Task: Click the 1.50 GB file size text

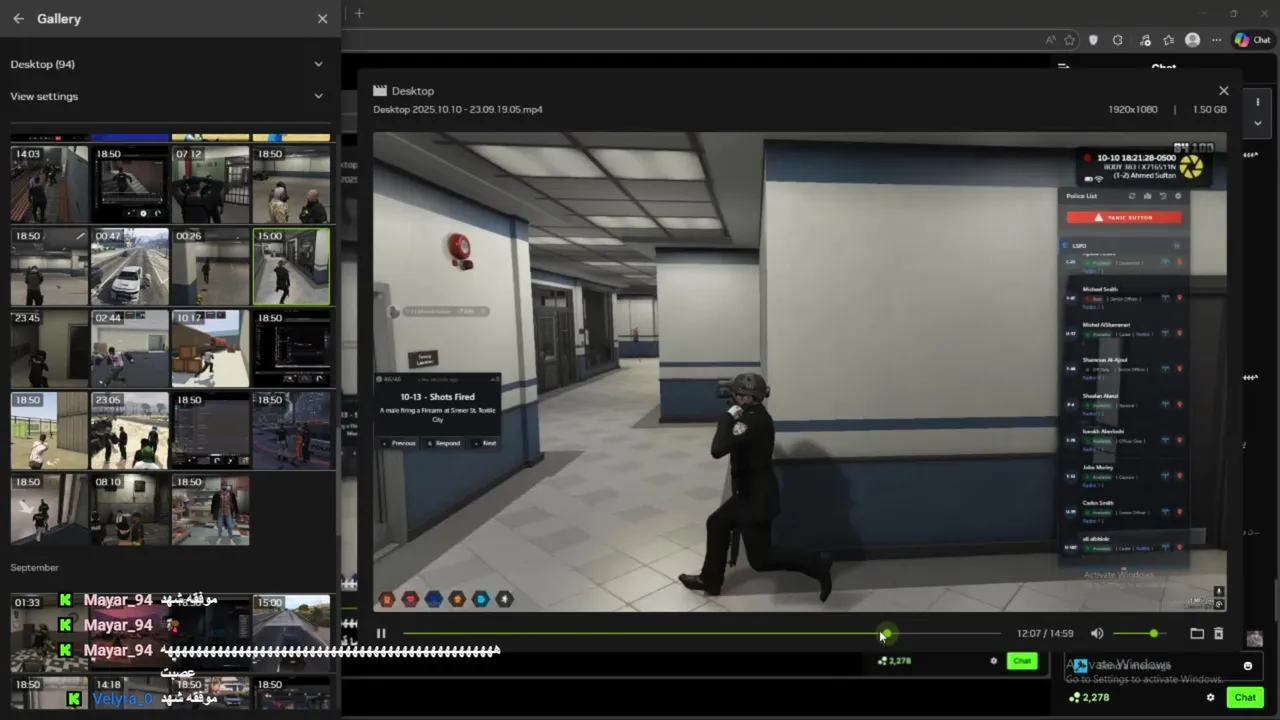Action: click(1209, 109)
